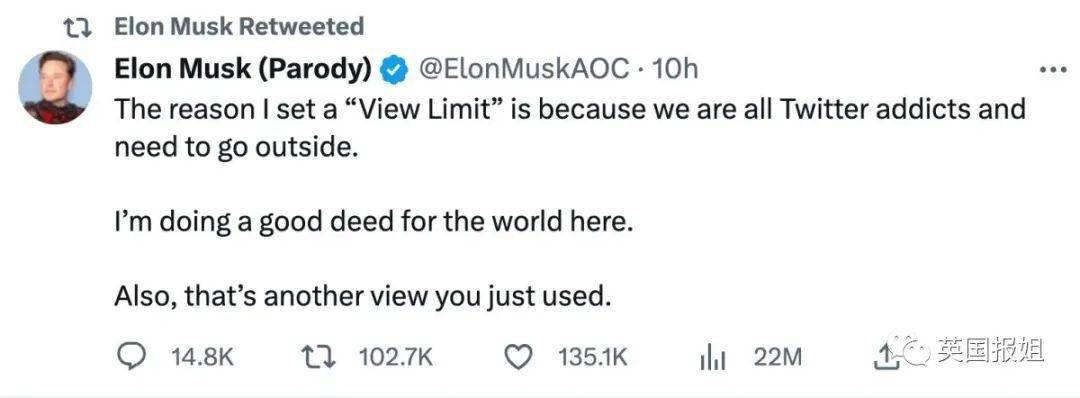The height and width of the screenshot is (398, 1080).
Task: Click the share upload icon
Action: pos(884,356)
